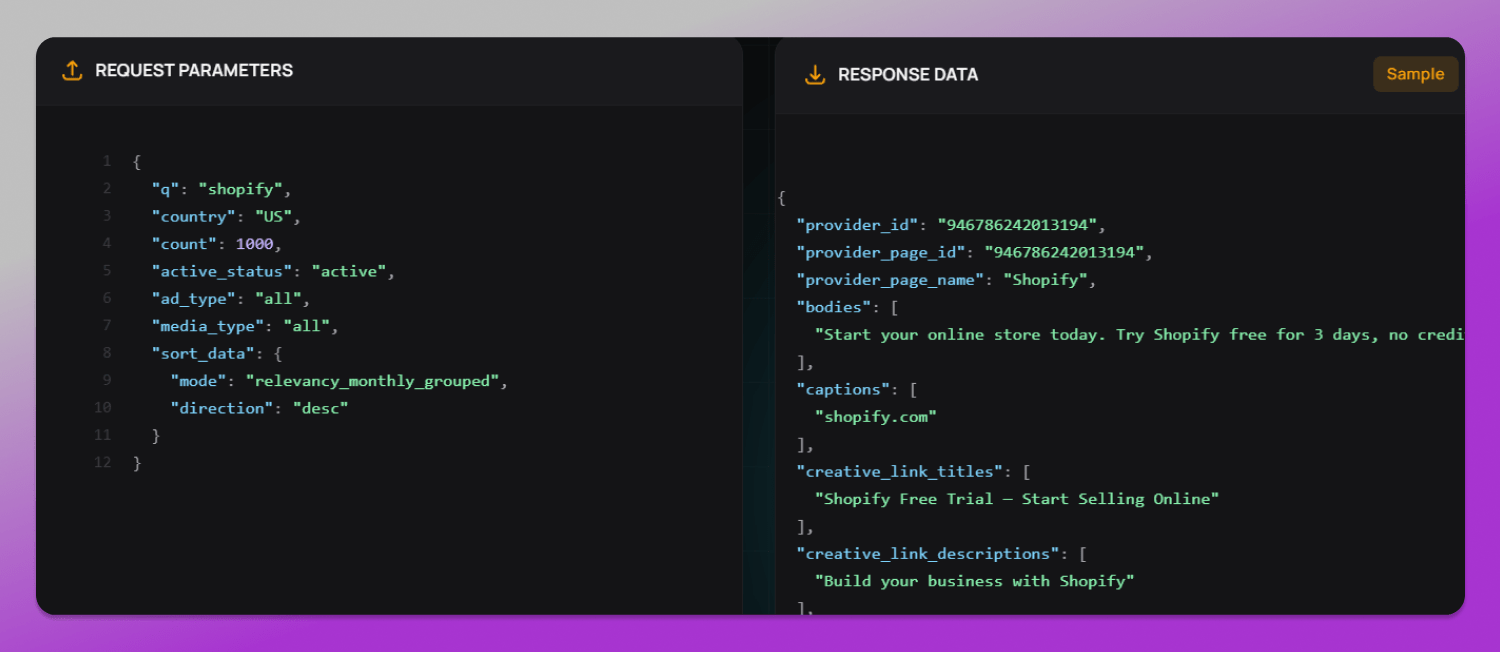
Task: Click the "shopify.com" caption value
Action: coord(876,417)
